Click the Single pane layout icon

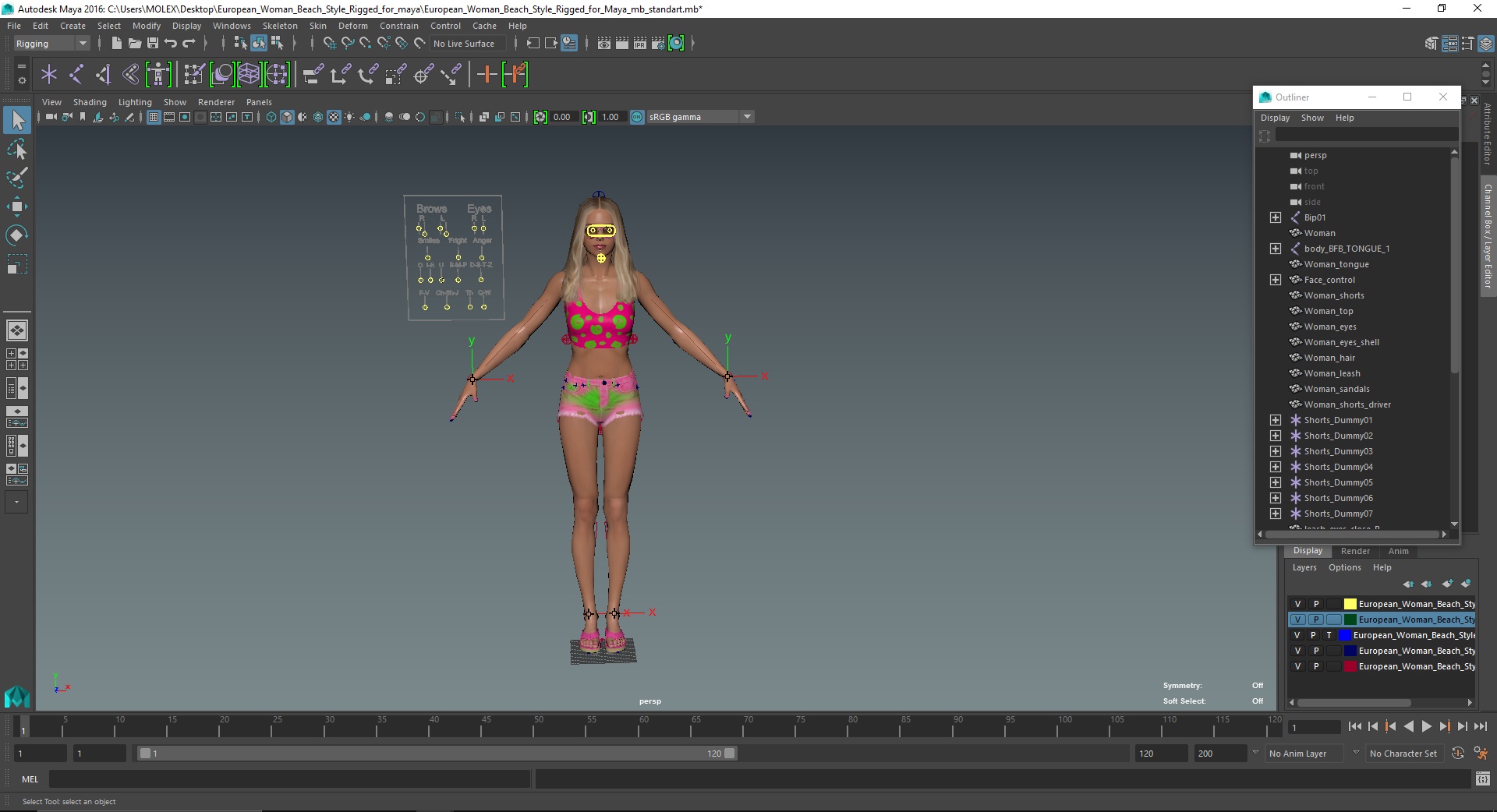pyautogui.click(x=17, y=330)
